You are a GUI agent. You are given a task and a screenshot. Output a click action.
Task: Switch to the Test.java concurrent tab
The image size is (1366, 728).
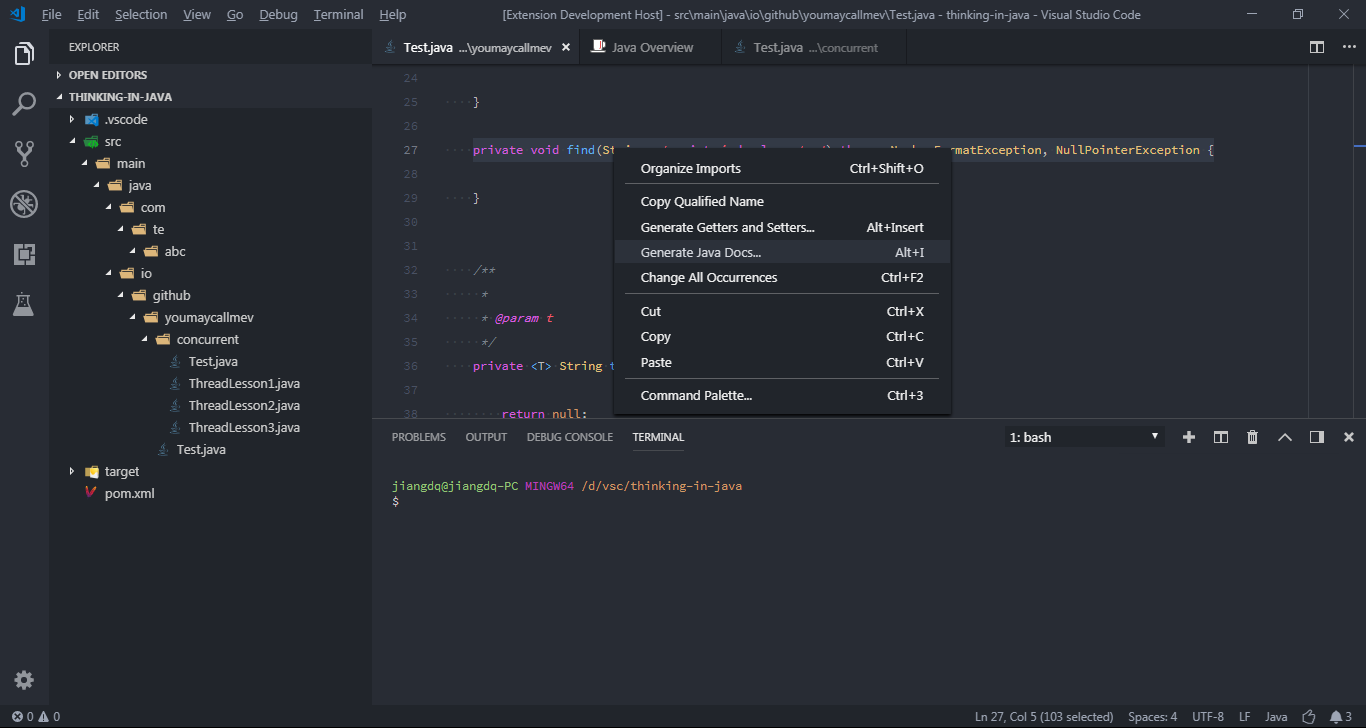[814, 47]
